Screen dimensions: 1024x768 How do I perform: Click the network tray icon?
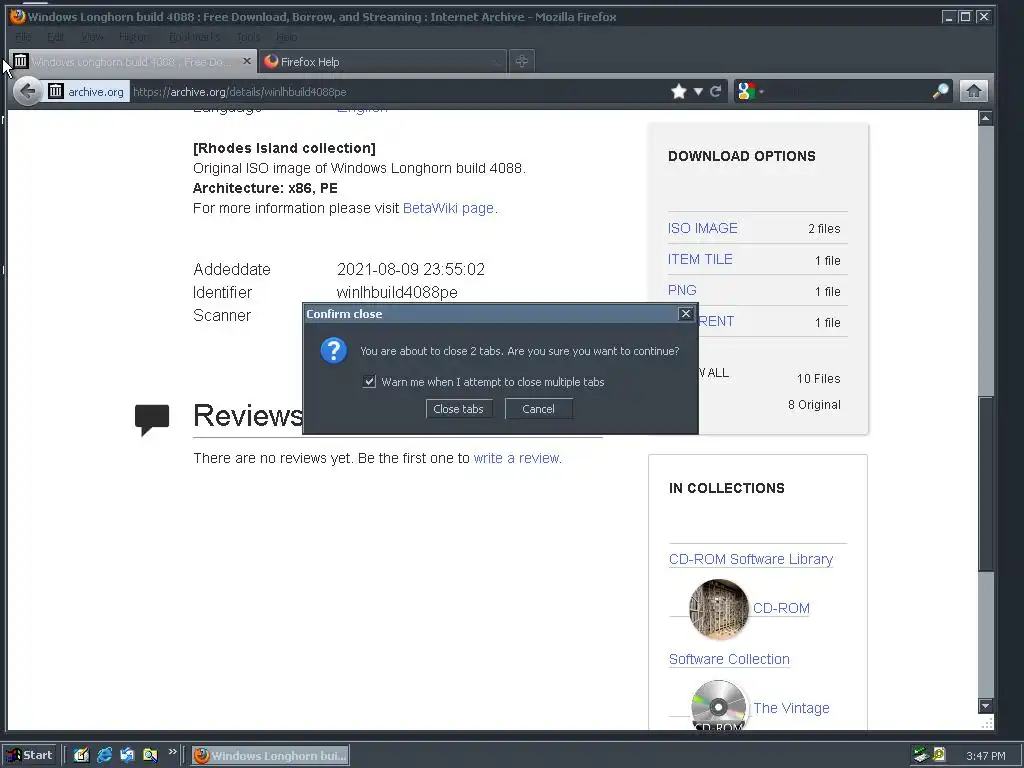pos(921,755)
